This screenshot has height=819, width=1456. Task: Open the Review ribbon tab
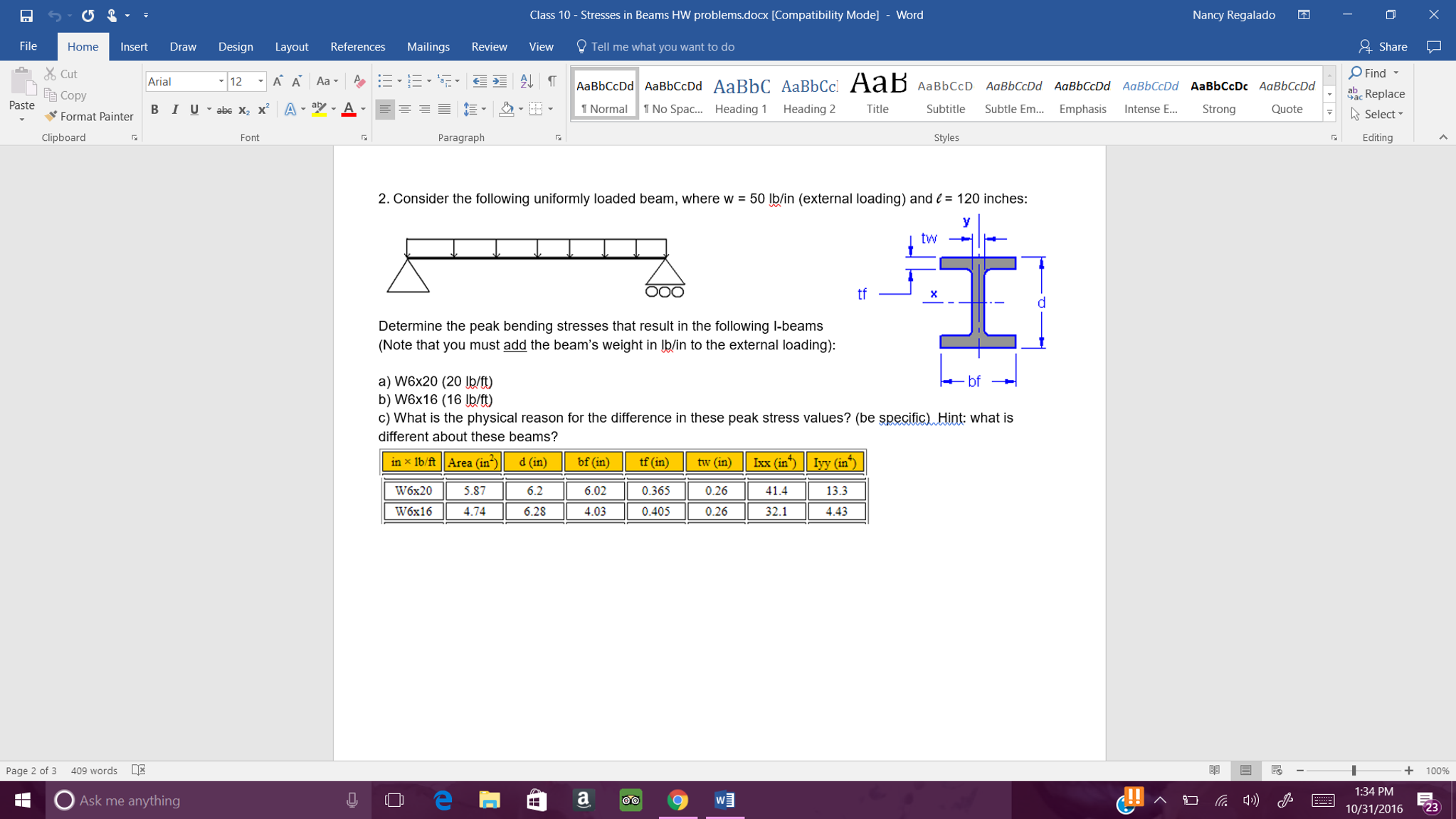click(490, 46)
